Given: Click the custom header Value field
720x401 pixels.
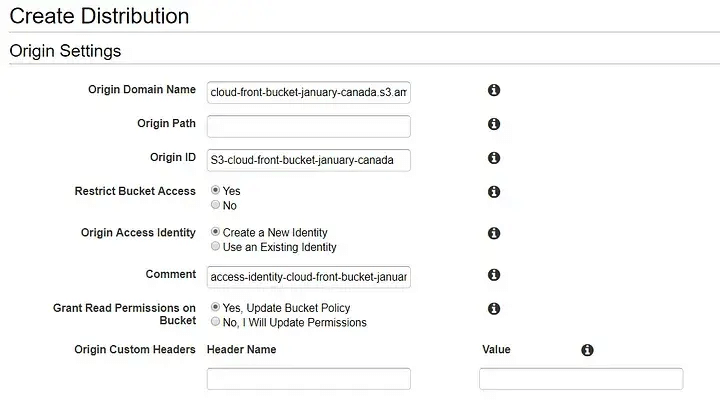Looking at the screenshot, I should tap(580, 379).
